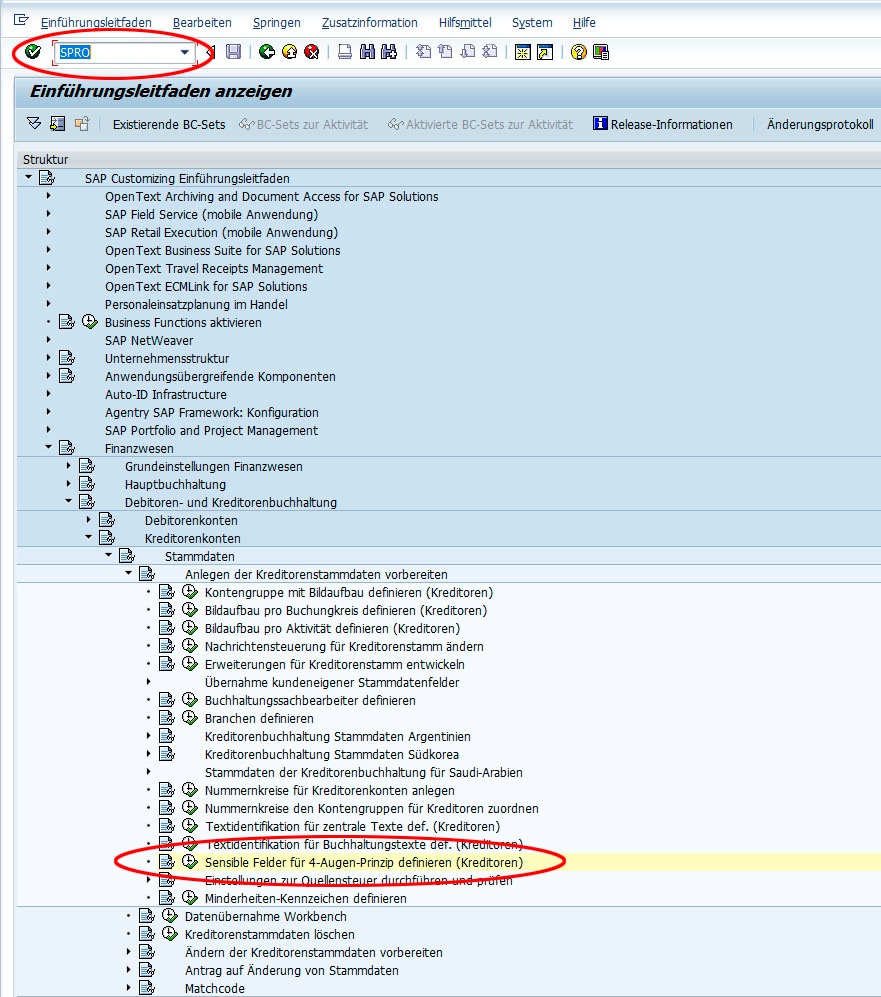Execute activity icon for Minderheiten-Kennzeichen definieren
Viewport: 881px width, 997px height.
[189, 898]
